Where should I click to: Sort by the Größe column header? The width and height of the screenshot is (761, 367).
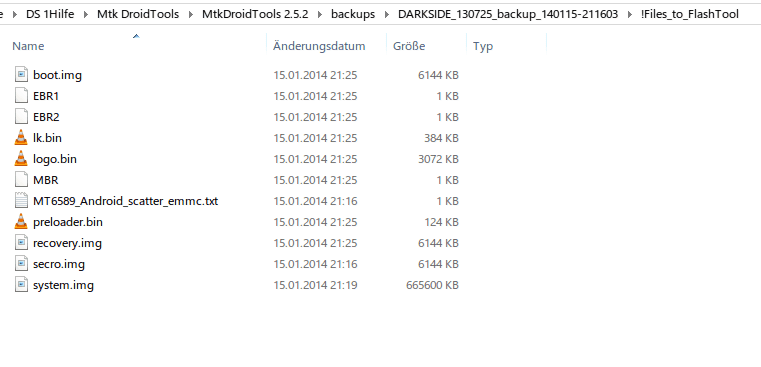409,46
